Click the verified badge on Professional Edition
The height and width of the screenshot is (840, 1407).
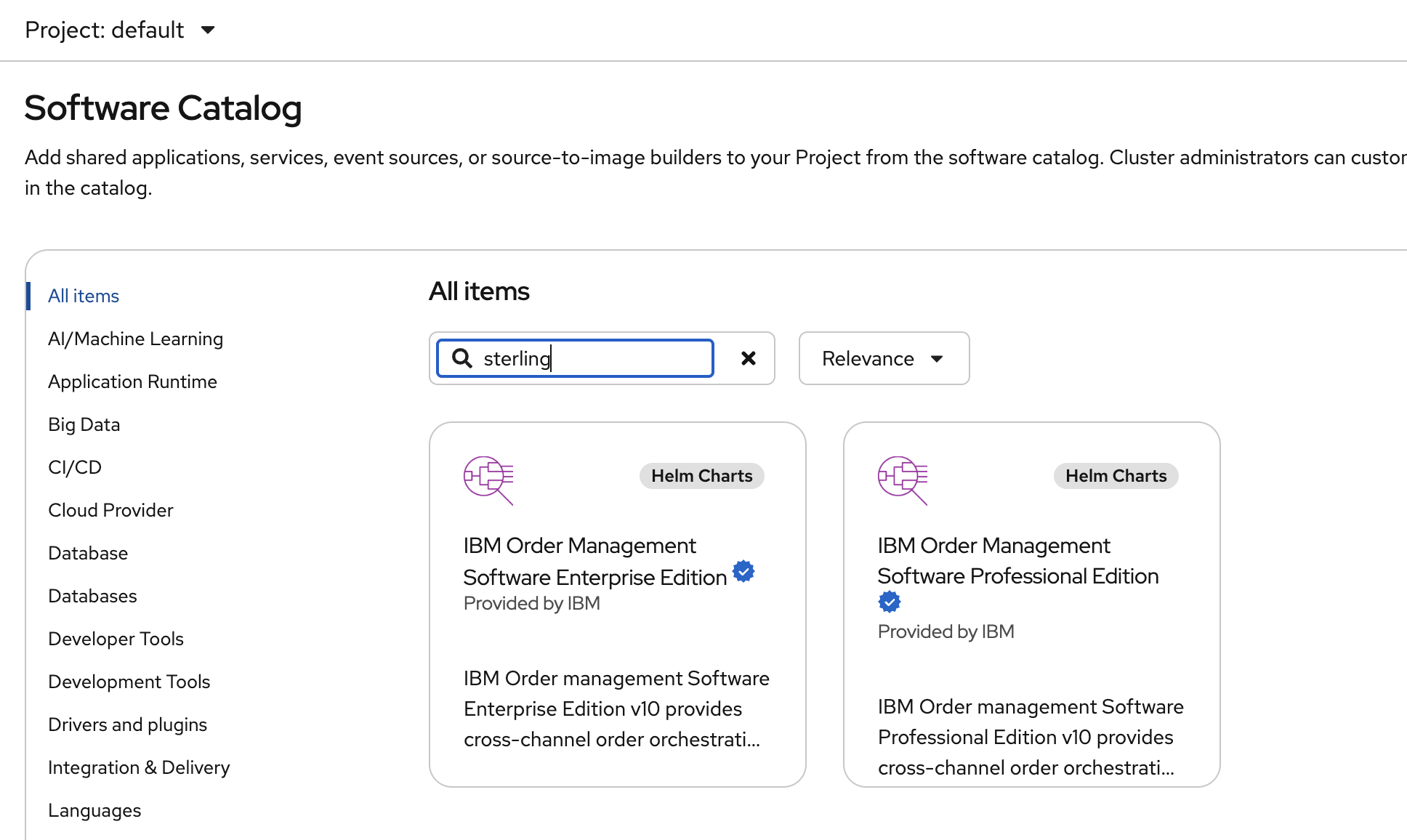coord(890,601)
